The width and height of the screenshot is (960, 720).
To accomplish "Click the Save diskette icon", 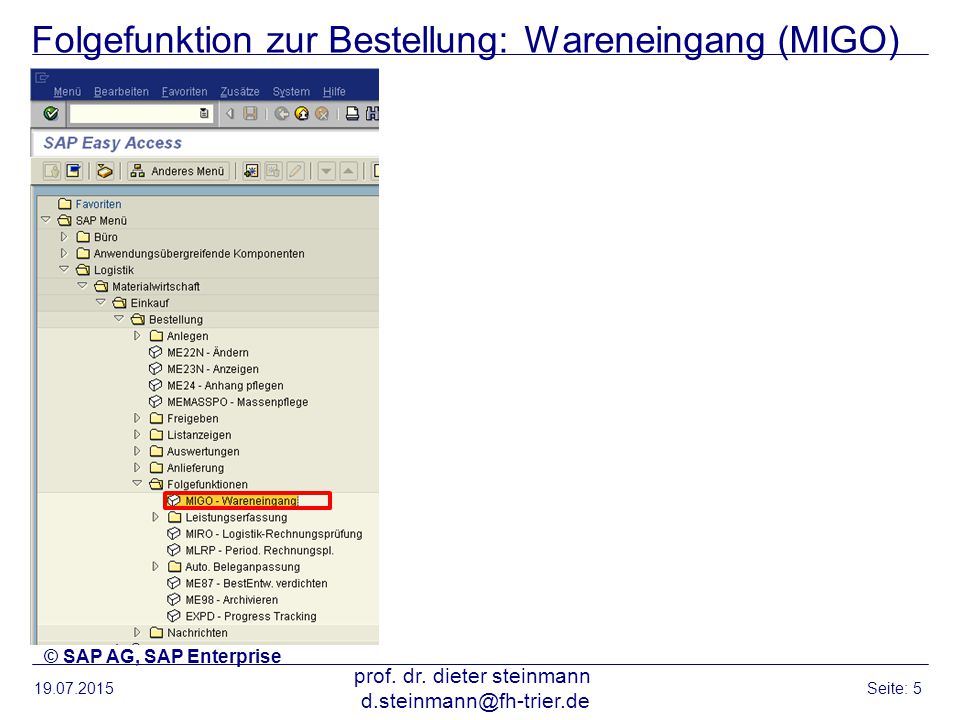I will click(x=250, y=113).
